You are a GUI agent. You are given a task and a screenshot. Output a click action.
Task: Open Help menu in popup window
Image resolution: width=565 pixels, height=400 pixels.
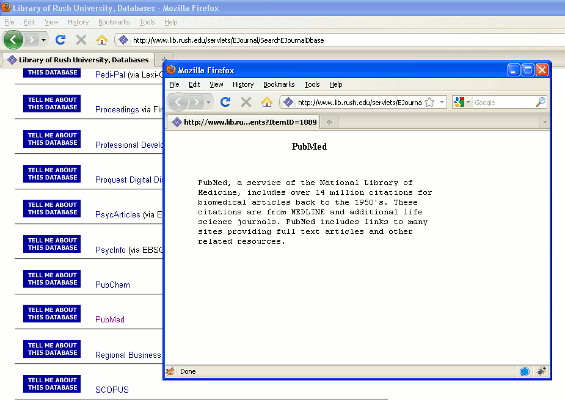coord(335,85)
